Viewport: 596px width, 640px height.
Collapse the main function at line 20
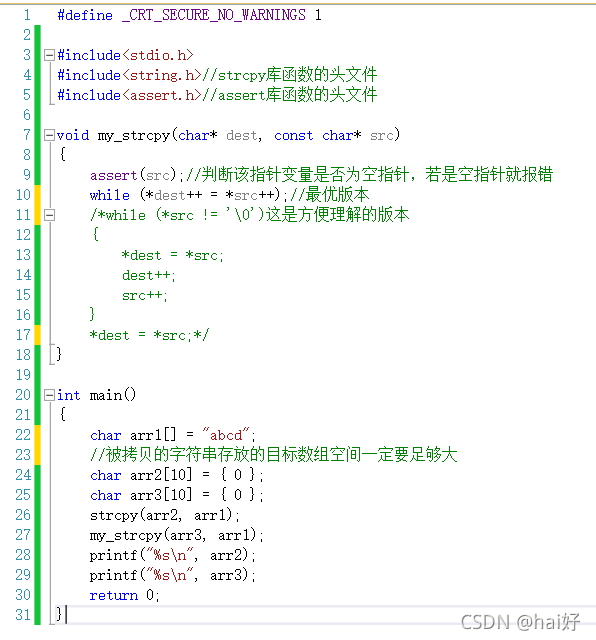[49, 395]
